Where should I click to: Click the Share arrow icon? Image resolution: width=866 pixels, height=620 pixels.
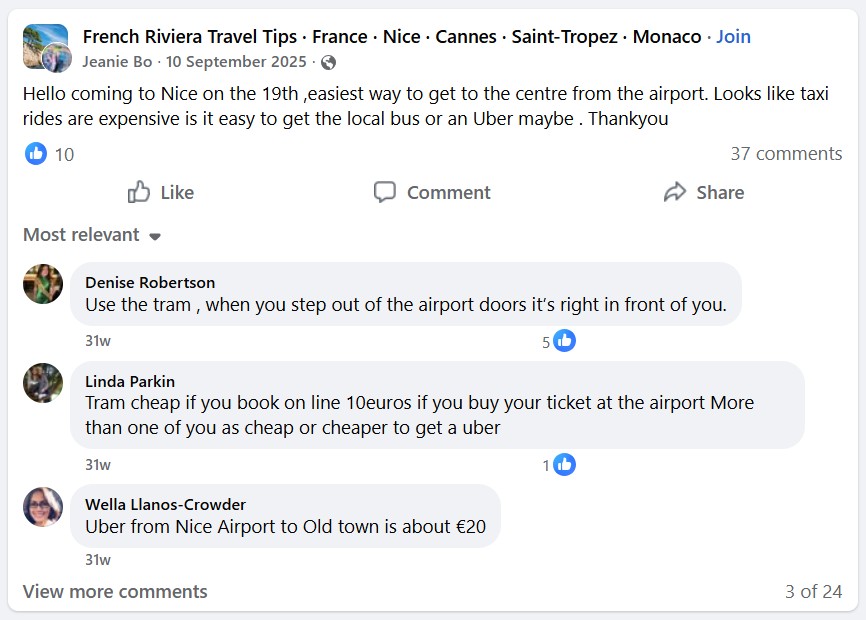[x=674, y=191]
